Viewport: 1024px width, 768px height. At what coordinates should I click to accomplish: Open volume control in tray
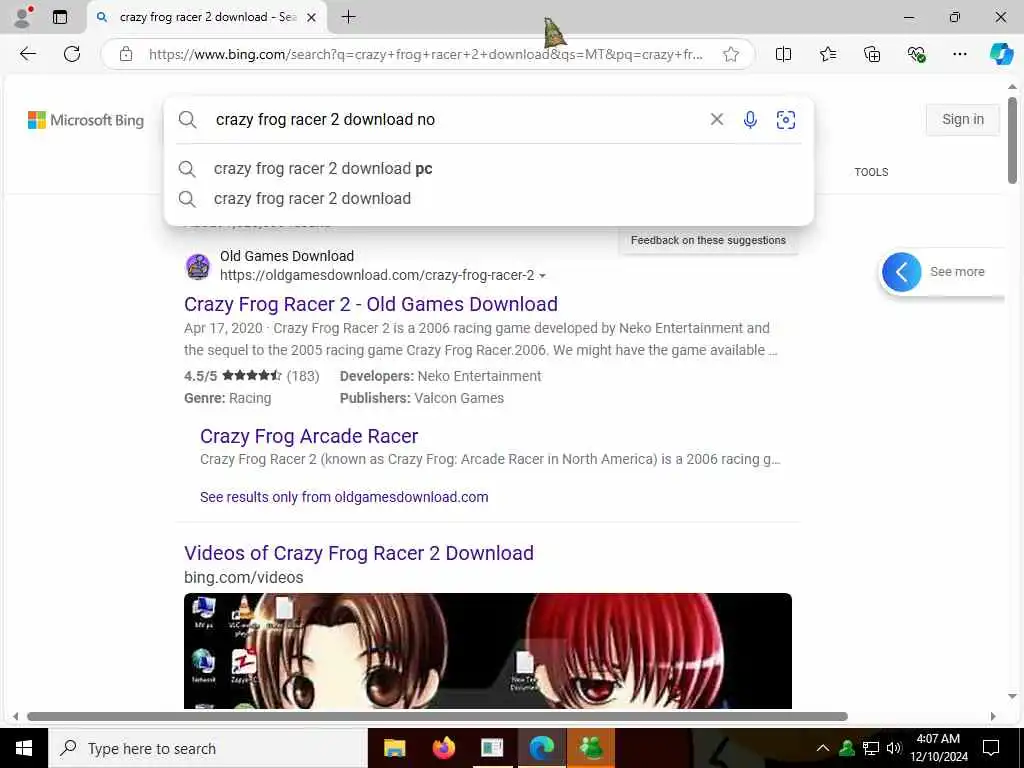(x=895, y=748)
